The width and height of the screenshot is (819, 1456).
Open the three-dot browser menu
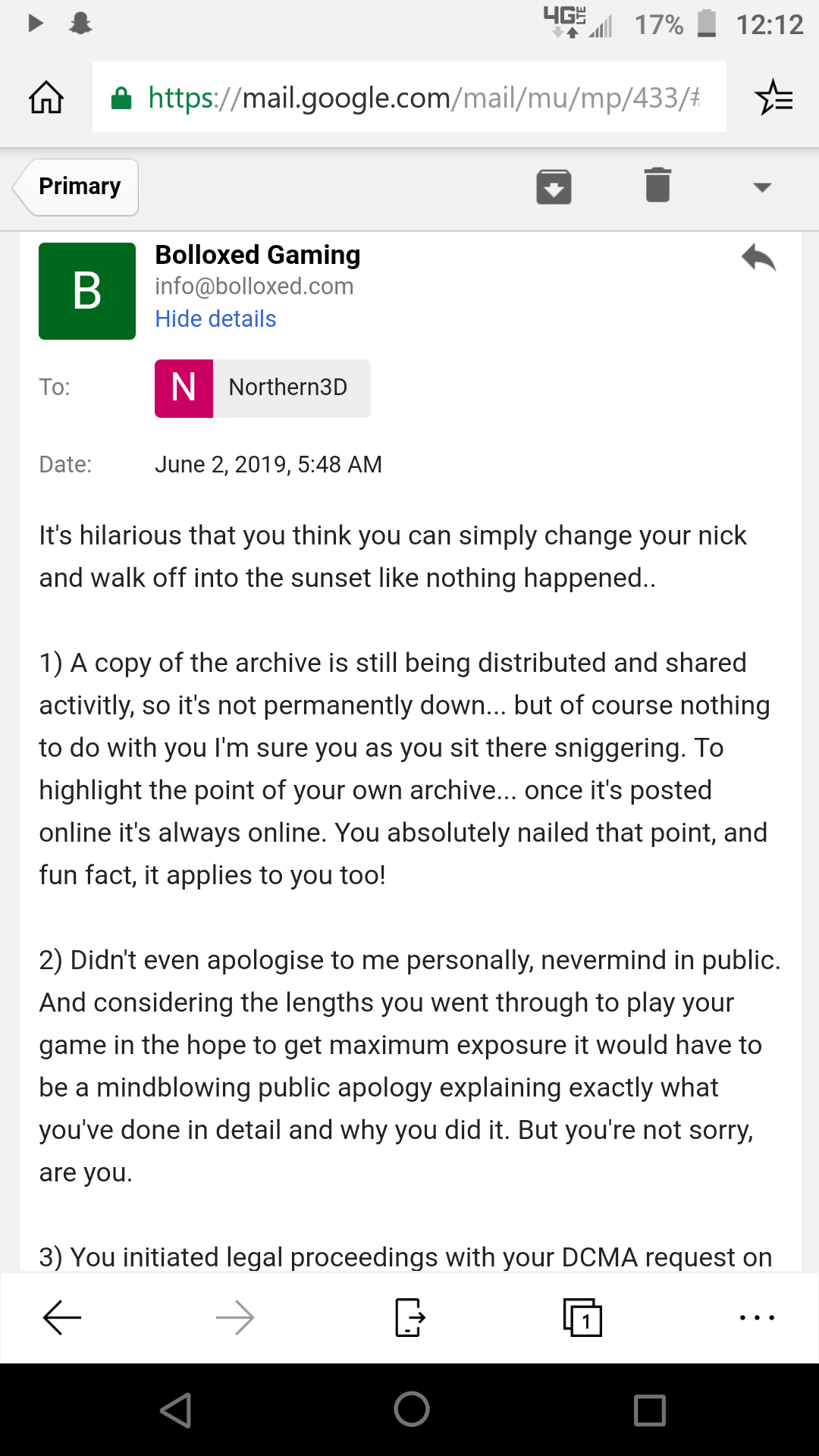click(x=757, y=1318)
